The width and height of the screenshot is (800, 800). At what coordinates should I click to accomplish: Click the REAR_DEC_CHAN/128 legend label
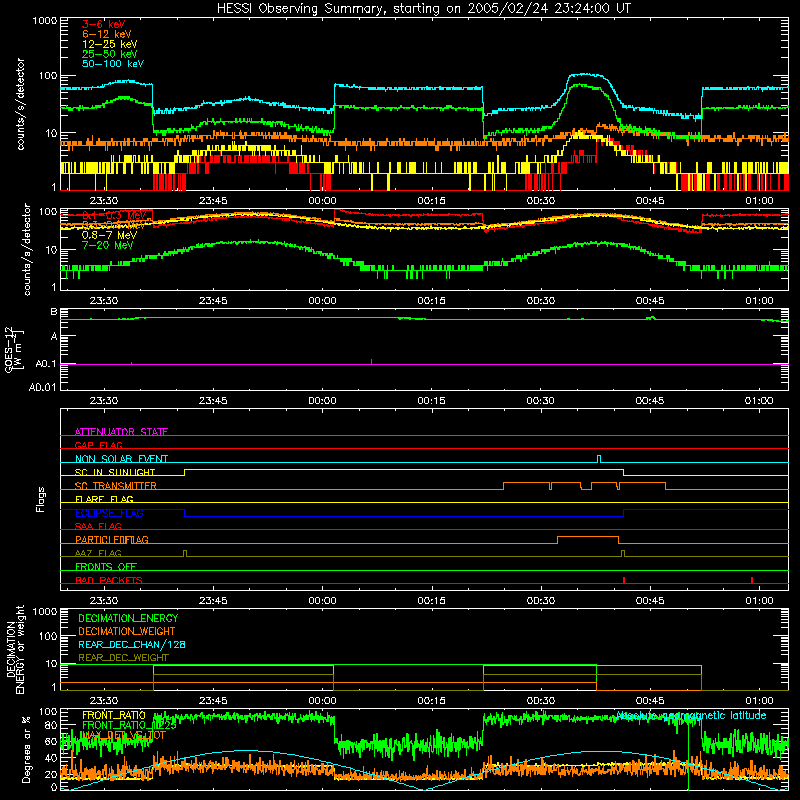coord(132,644)
